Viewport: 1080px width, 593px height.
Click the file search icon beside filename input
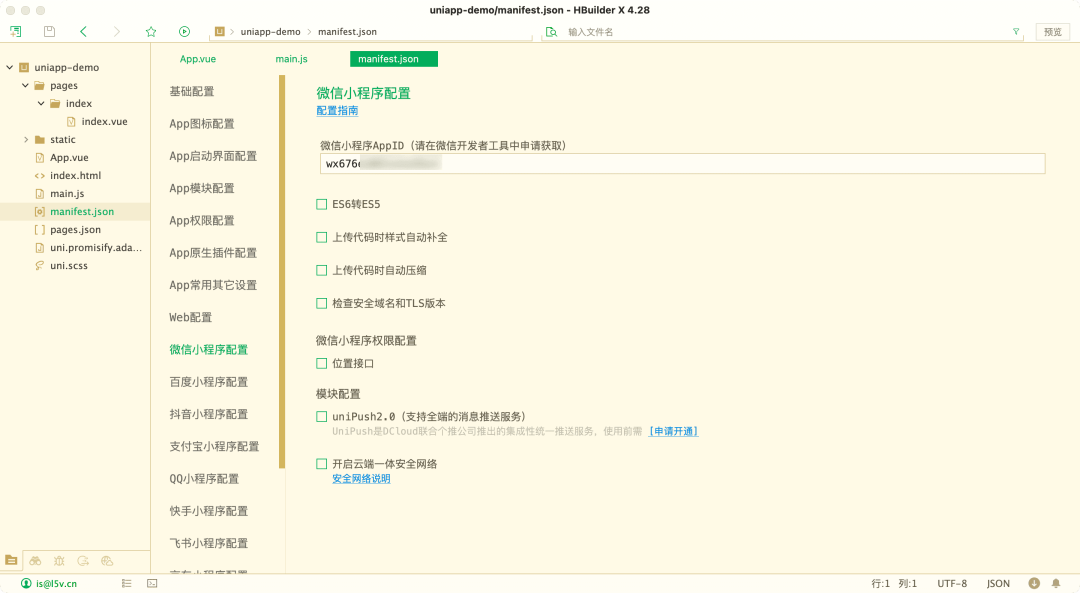(x=551, y=32)
